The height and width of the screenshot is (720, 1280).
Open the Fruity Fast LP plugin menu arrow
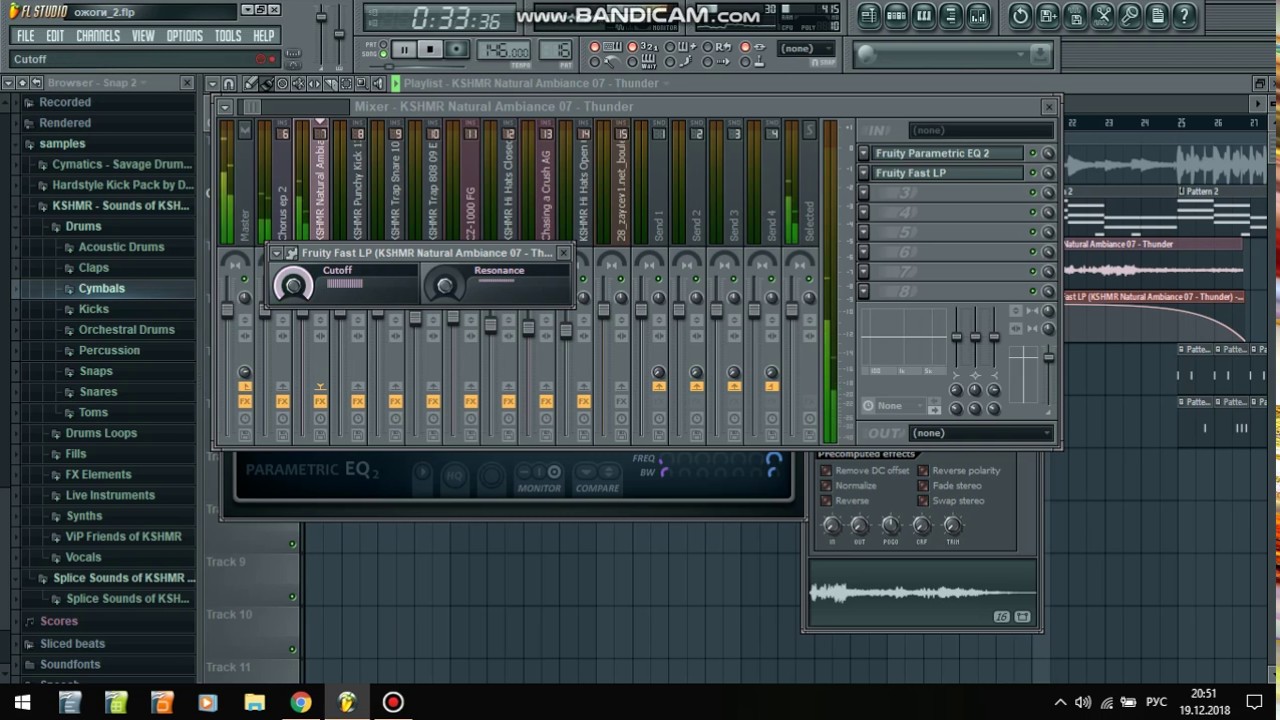tap(277, 254)
